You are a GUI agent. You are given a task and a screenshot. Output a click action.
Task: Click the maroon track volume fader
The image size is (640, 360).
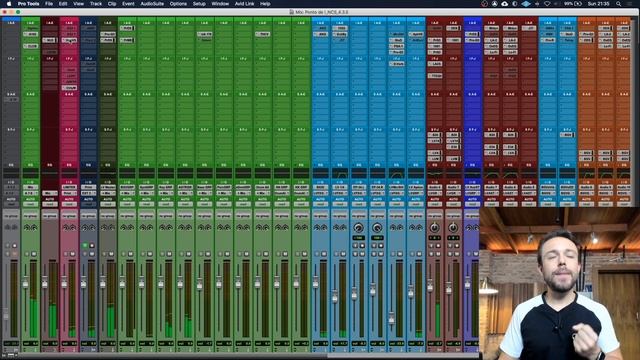pyautogui.click(x=44, y=282)
